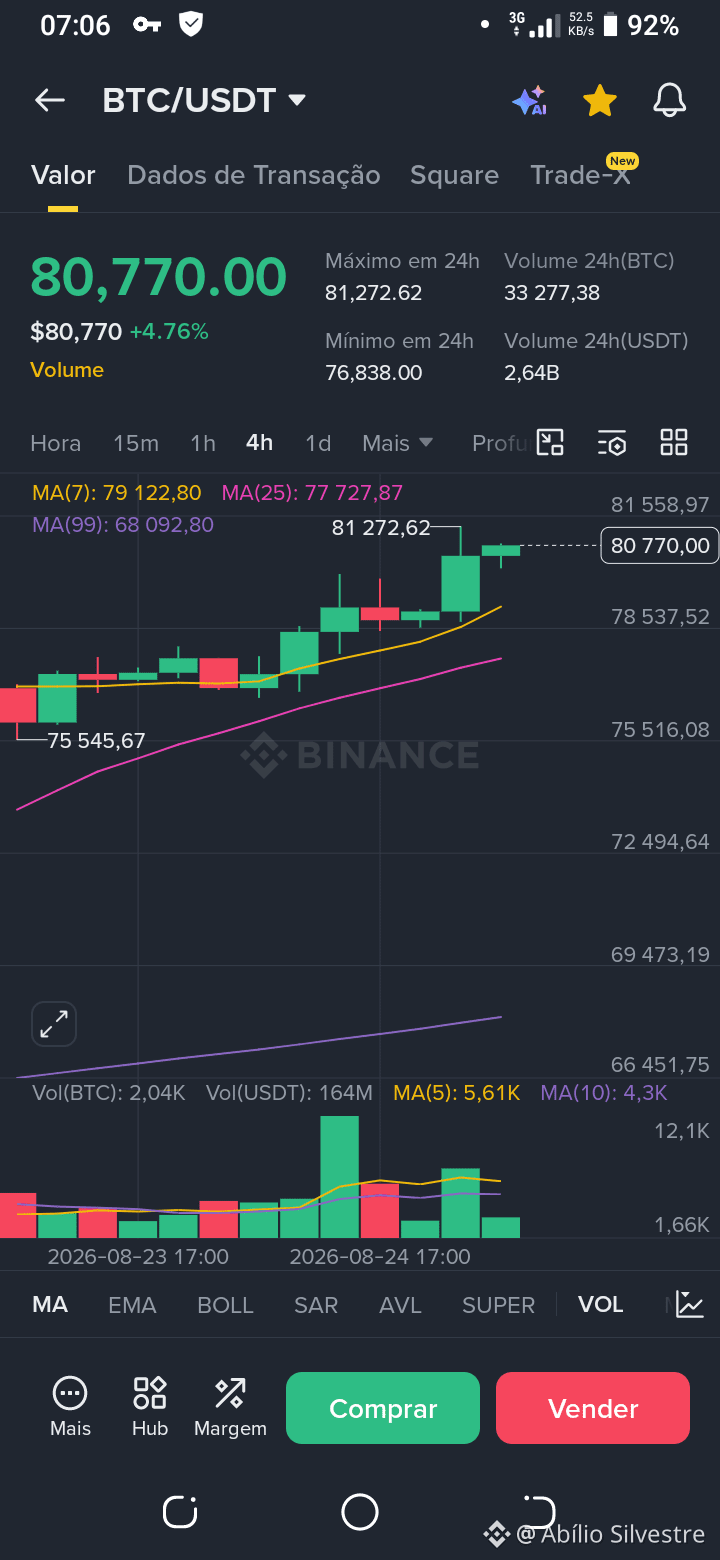Viewport: 720px width, 1560px height.
Task: Tap the yellow Volume label
Action: tap(67, 370)
